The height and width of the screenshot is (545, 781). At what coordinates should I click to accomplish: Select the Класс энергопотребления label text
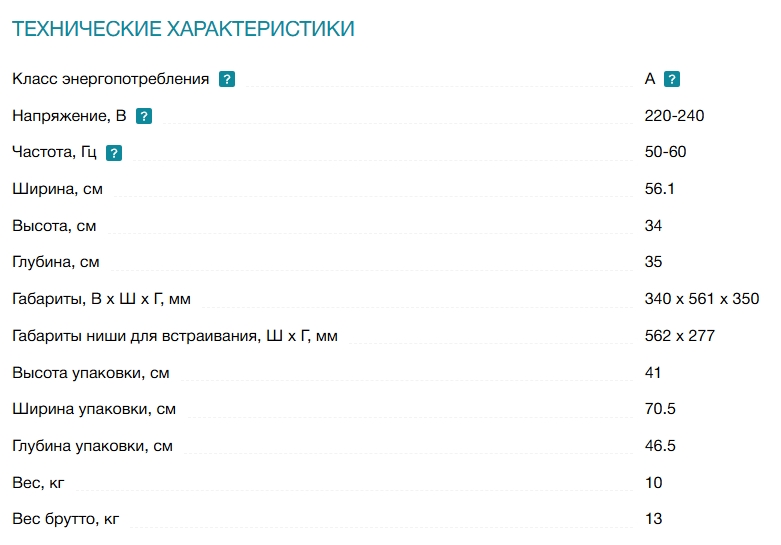[111, 79]
